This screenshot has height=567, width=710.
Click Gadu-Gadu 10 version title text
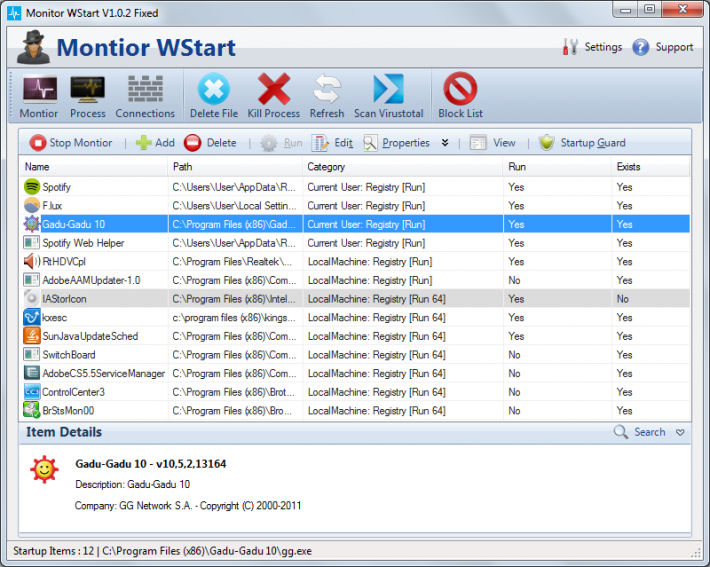click(151, 464)
